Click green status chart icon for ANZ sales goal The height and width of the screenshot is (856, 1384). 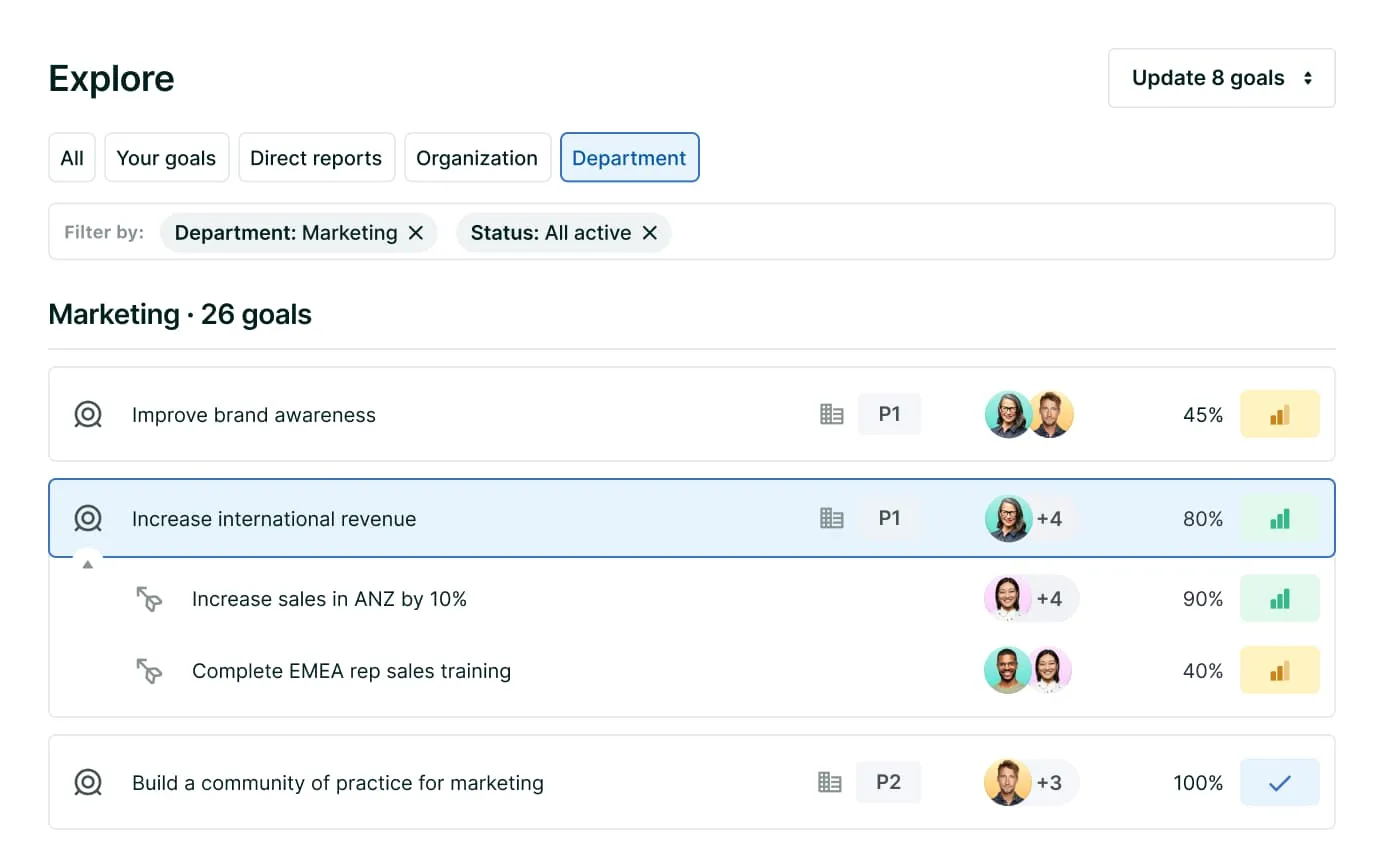coord(1279,599)
